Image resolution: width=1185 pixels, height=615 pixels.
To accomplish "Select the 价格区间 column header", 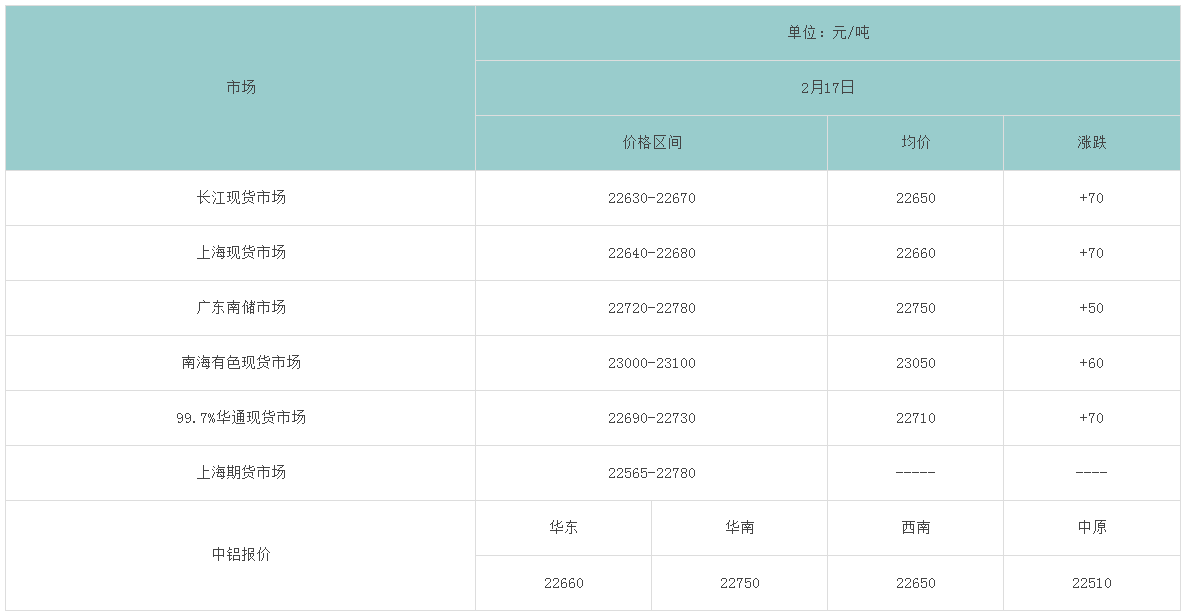I will (651, 143).
